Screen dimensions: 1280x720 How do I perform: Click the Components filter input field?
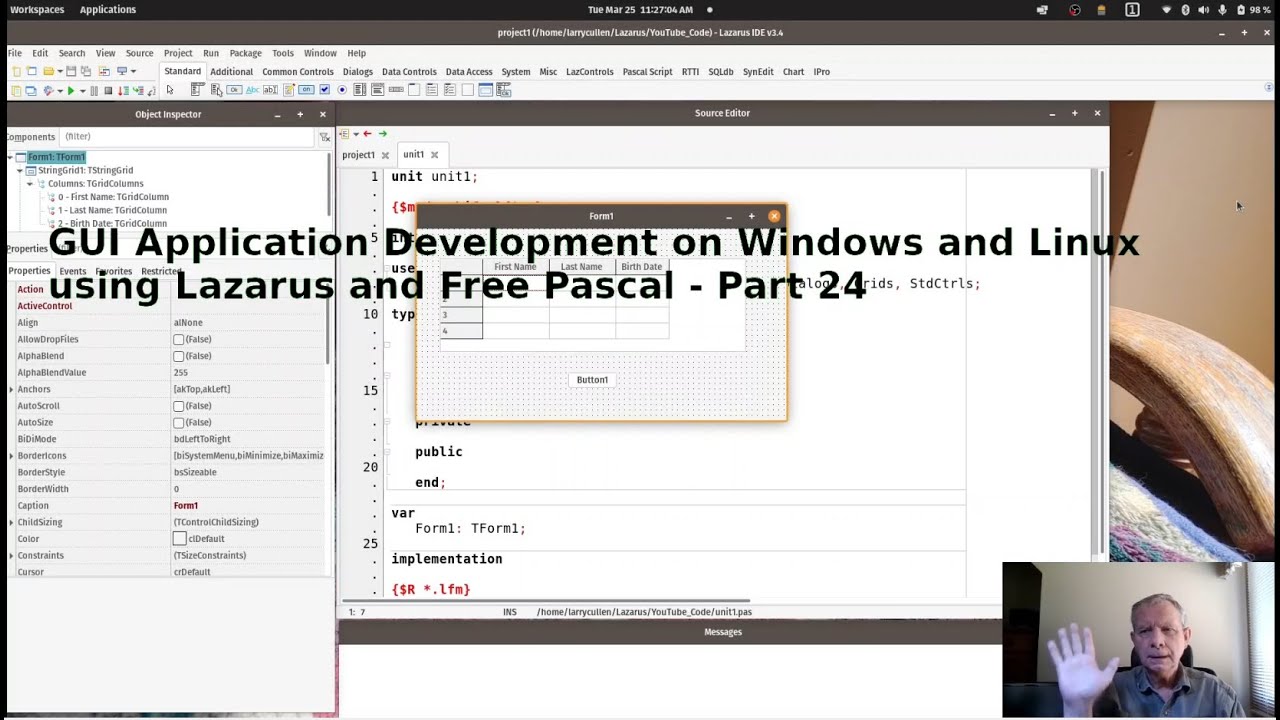(x=186, y=137)
